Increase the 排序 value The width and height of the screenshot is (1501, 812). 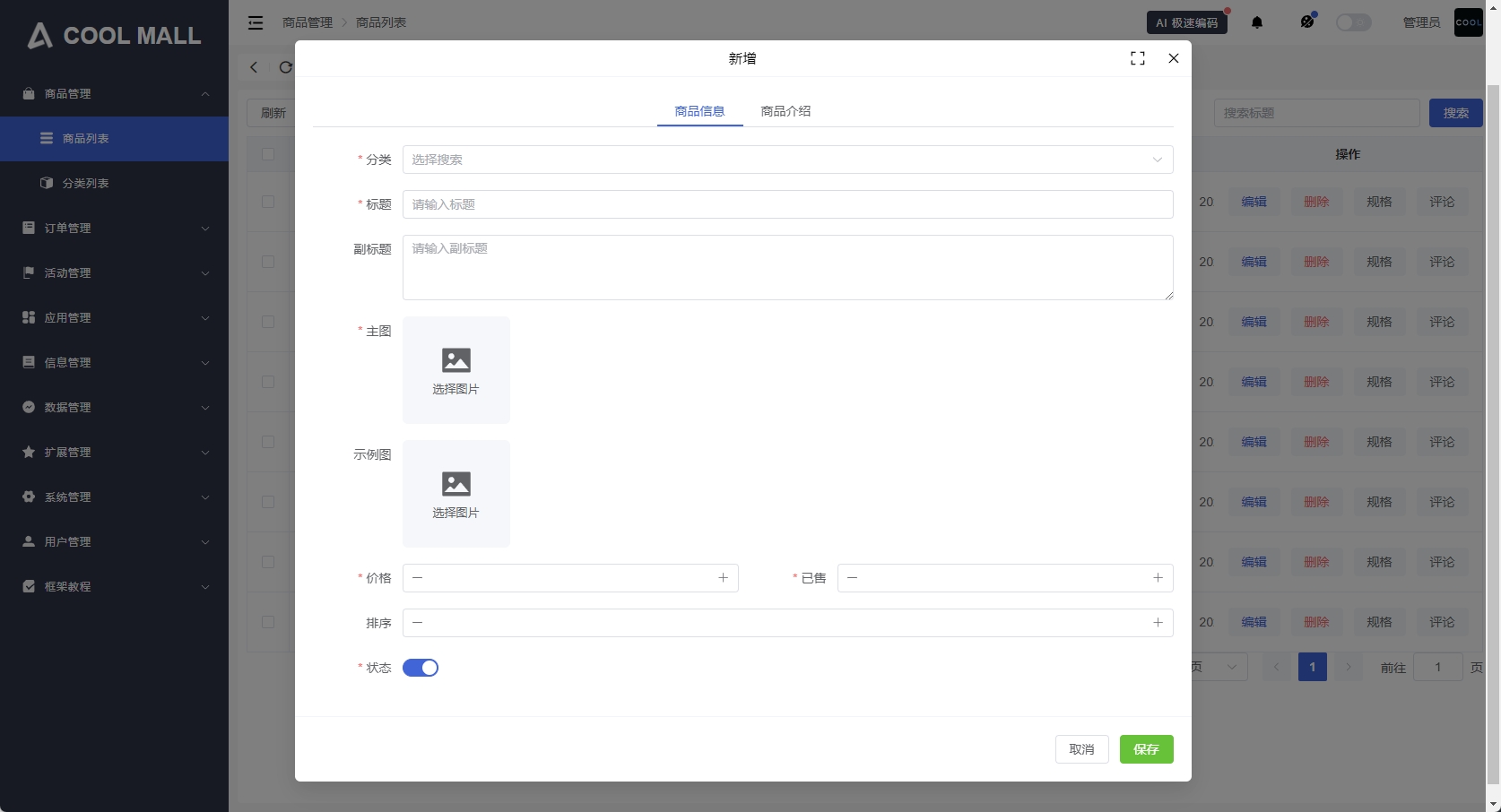1158,623
